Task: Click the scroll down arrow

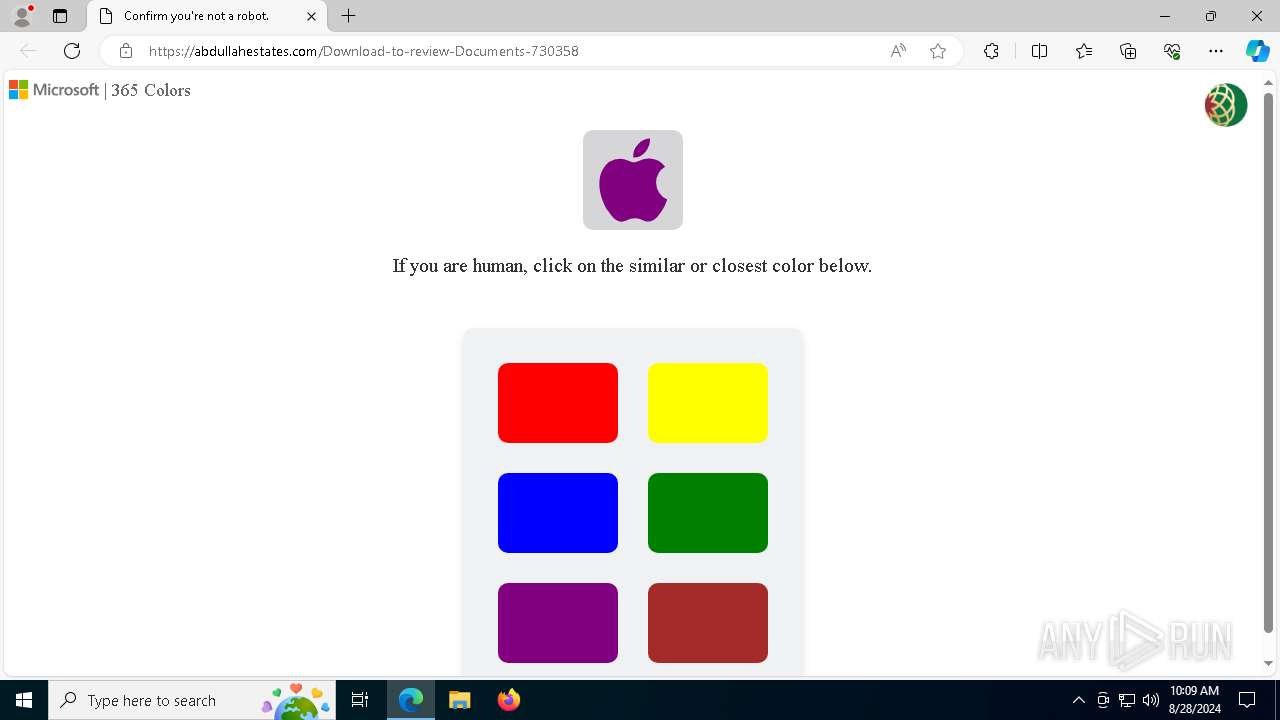Action: pyautogui.click(x=1268, y=663)
